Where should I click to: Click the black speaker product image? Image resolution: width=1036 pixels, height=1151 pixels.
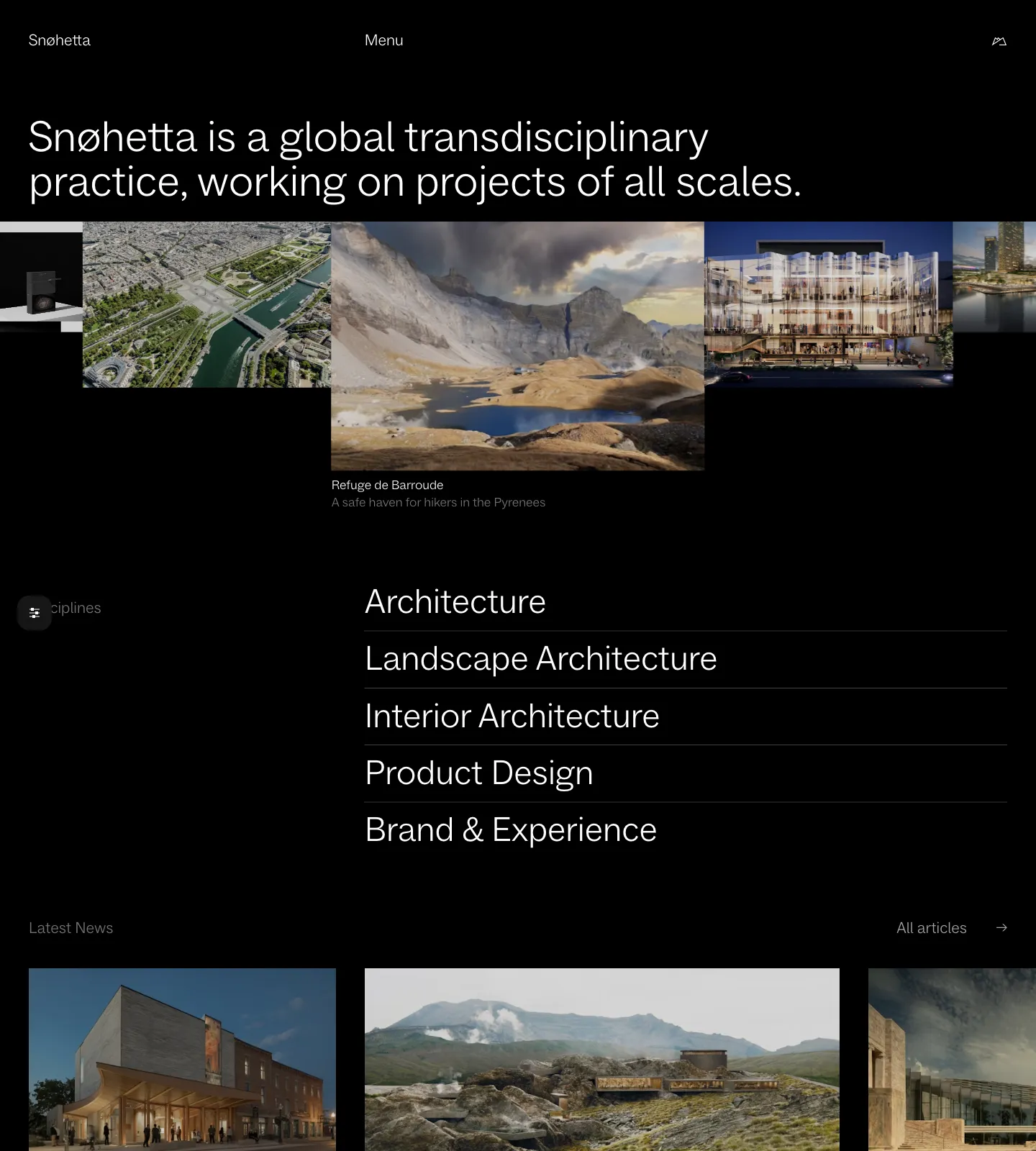click(41, 277)
